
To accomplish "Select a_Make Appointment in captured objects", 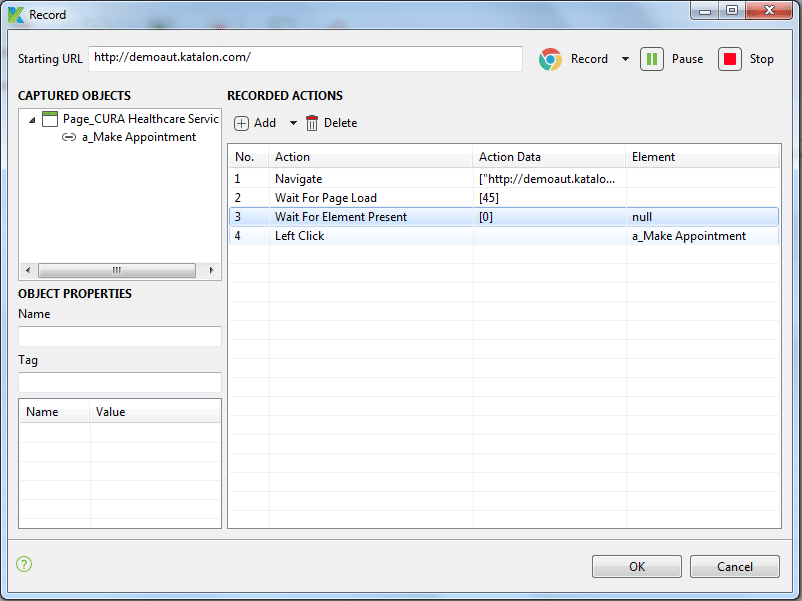I will coord(139,137).
